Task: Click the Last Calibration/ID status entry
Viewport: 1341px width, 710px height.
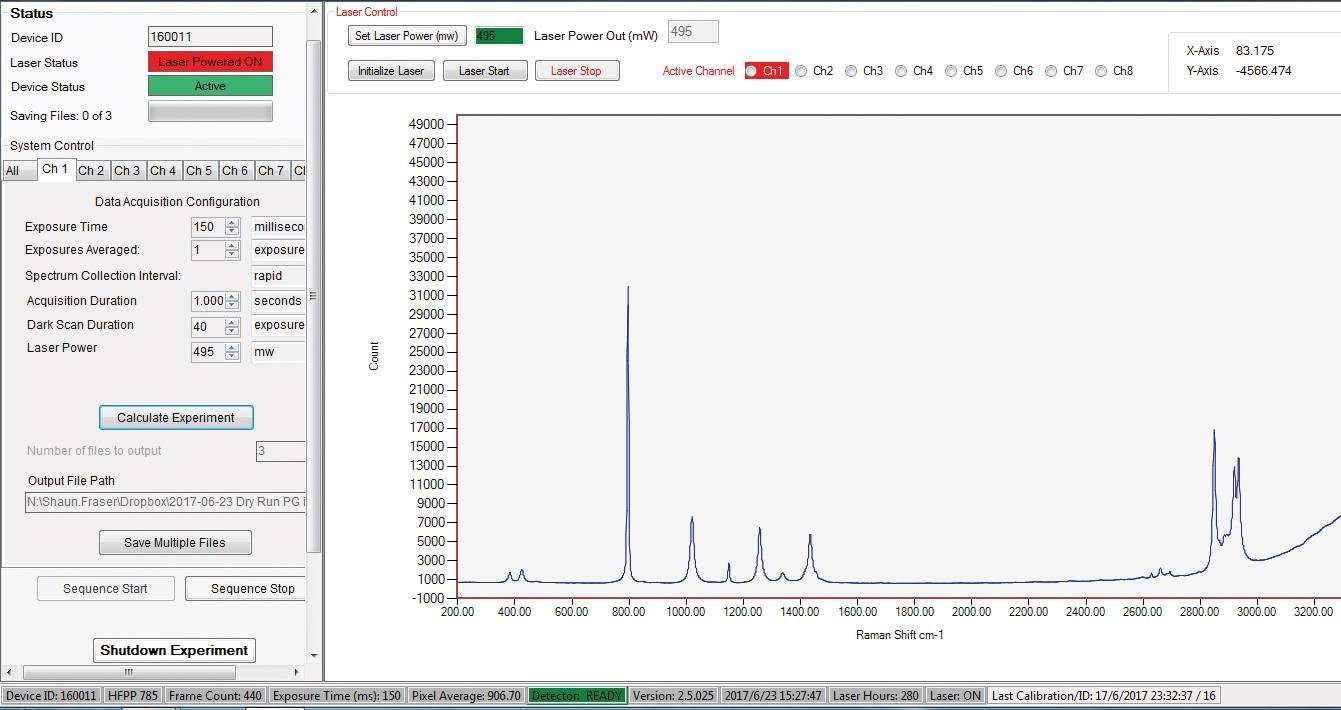Action: pyautogui.click(x=1104, y=696)
